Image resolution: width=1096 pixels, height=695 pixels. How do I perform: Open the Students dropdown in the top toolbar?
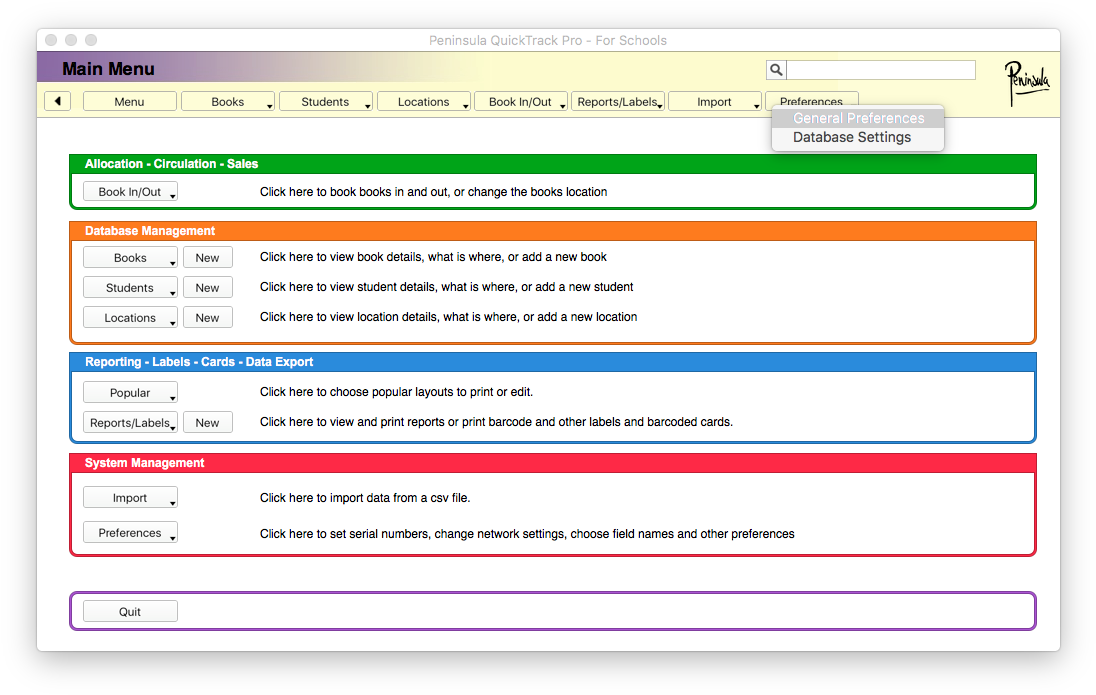pyautogui.click(x=326, y=101)
